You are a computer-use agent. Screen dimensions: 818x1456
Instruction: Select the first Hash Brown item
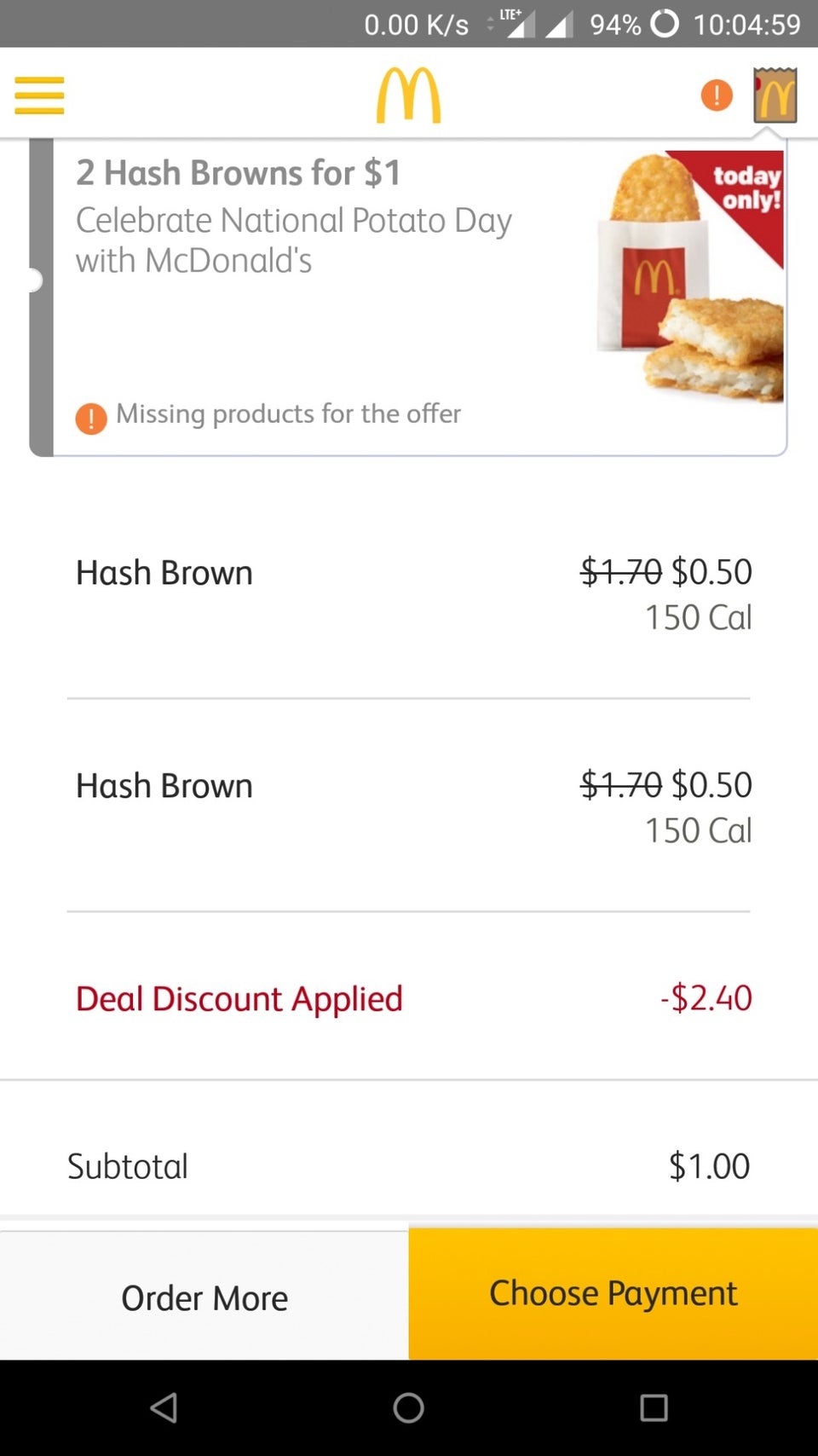click(x=164, y=573)
